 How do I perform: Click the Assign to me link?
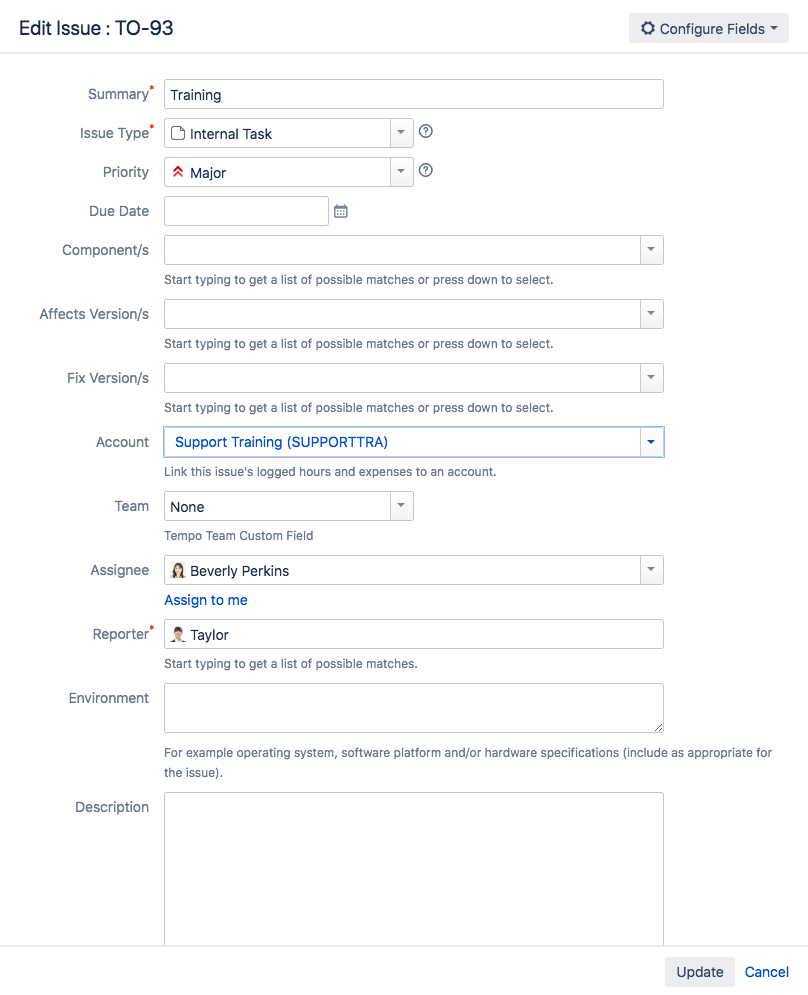click(x=206, y=600)
